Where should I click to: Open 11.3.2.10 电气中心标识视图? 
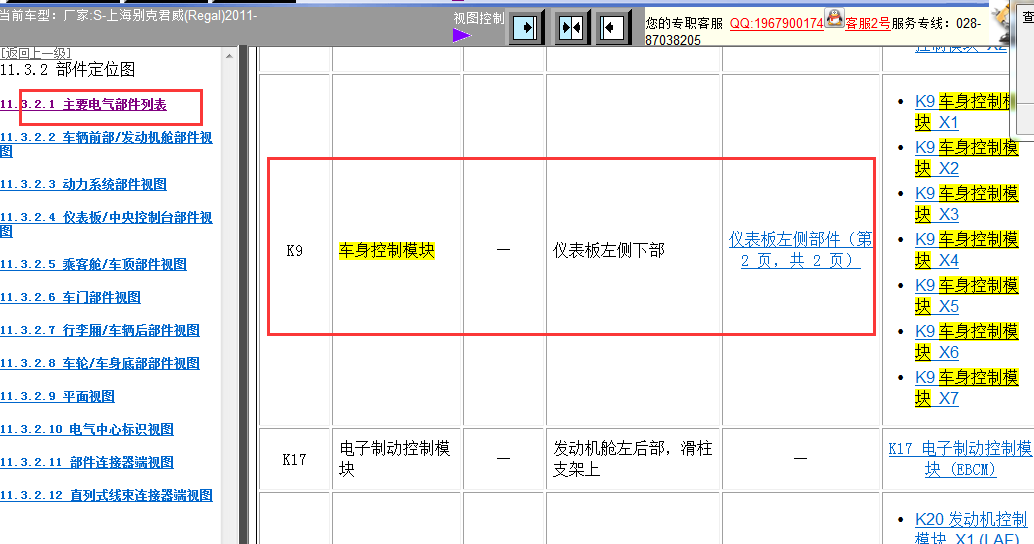coord(86,429)
